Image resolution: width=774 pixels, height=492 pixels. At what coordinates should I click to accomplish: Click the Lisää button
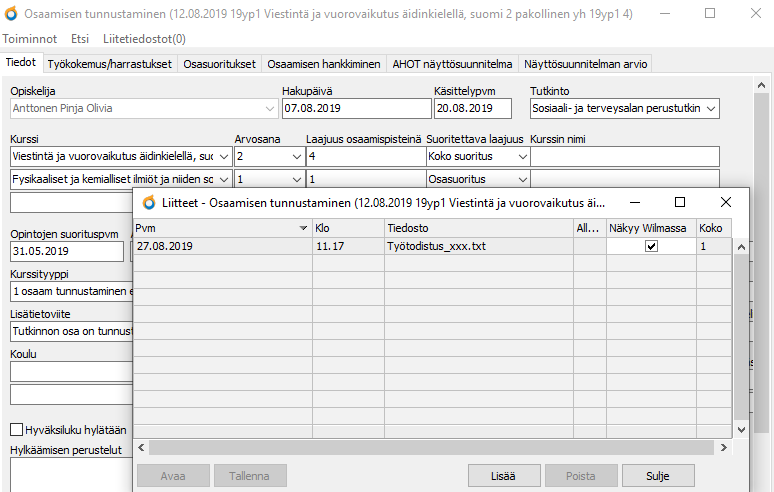[x=504, y=476]
